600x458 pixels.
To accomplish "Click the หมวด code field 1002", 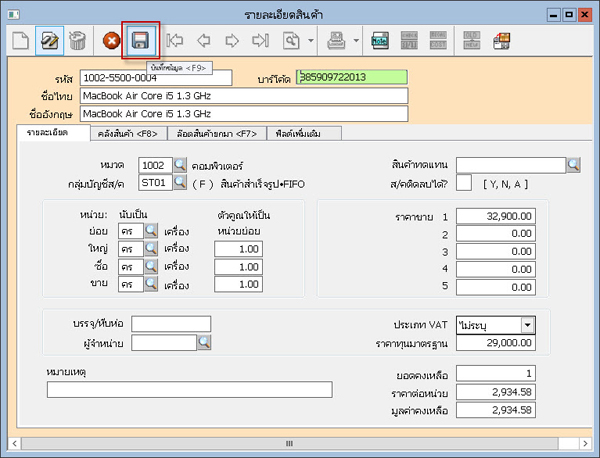I will click(x=155, y=165).
